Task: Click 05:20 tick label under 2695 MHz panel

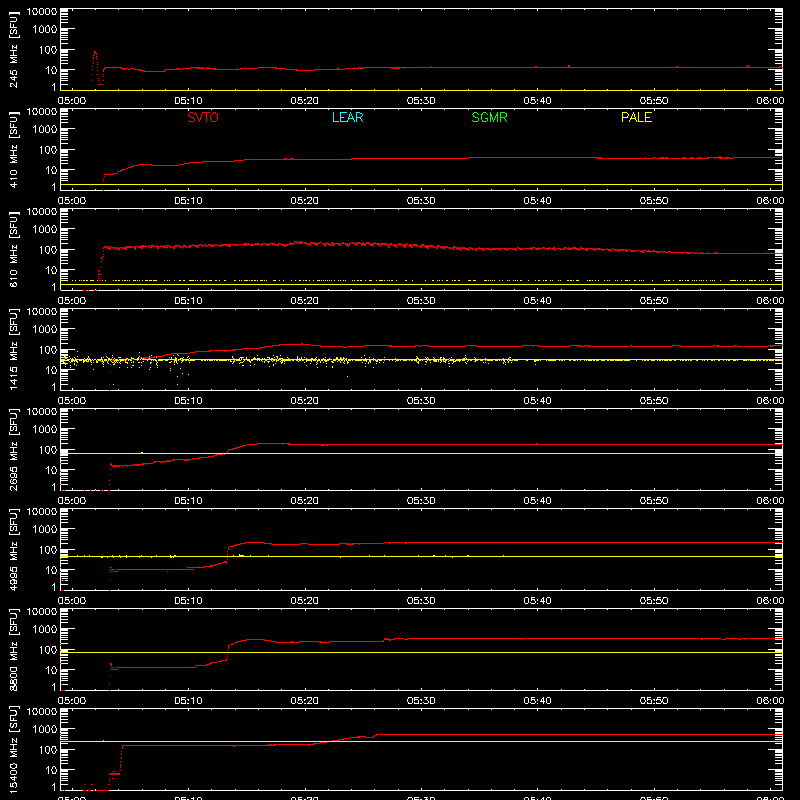Action: (x=305, y=501)
